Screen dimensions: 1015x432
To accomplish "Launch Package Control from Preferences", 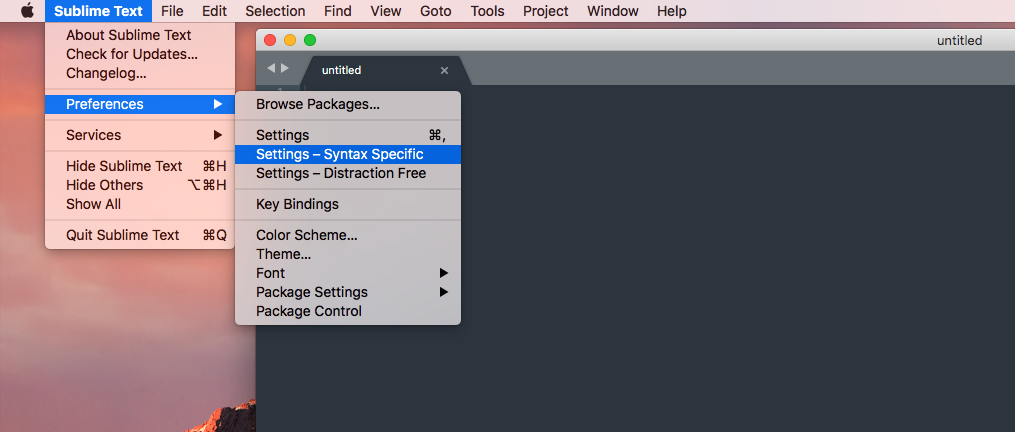I will (x=348, y=312).
